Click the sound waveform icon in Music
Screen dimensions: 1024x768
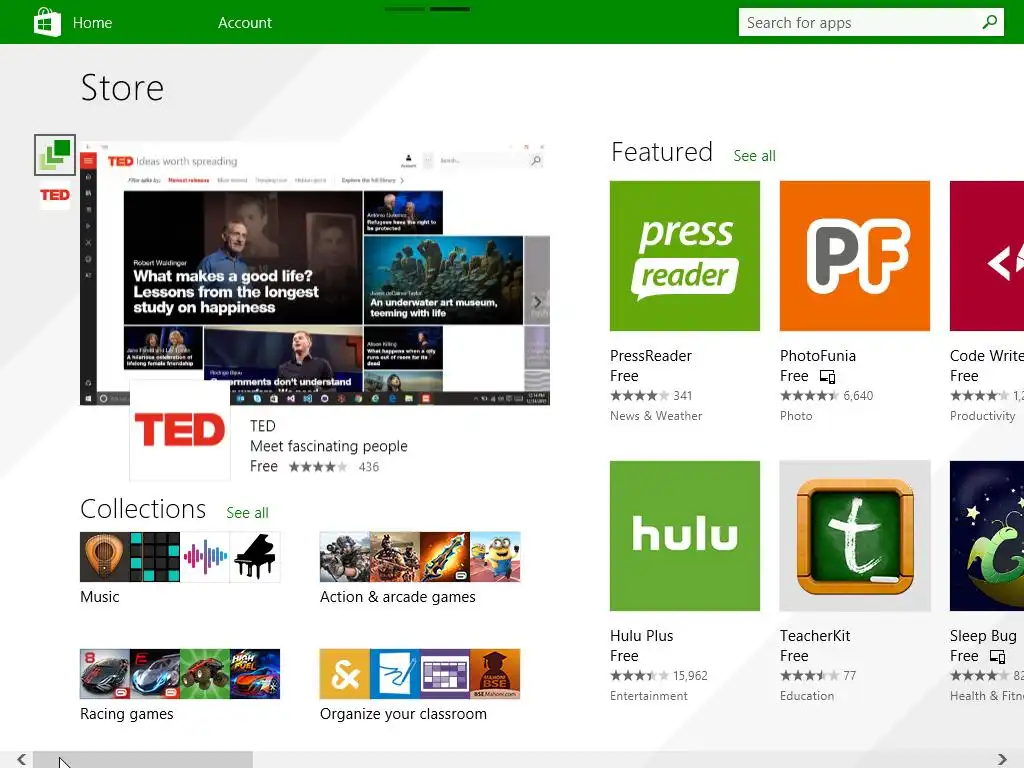pos(205,557)
